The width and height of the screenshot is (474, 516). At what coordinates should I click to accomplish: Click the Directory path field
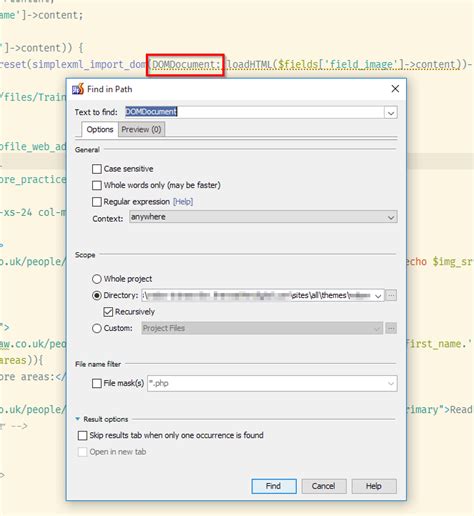(257, 295)
